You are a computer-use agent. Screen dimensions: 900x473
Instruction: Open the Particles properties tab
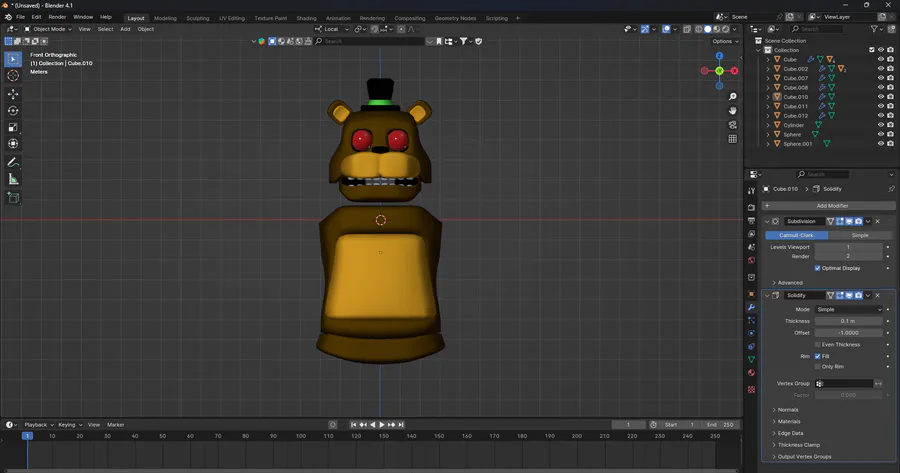[751, 320]
